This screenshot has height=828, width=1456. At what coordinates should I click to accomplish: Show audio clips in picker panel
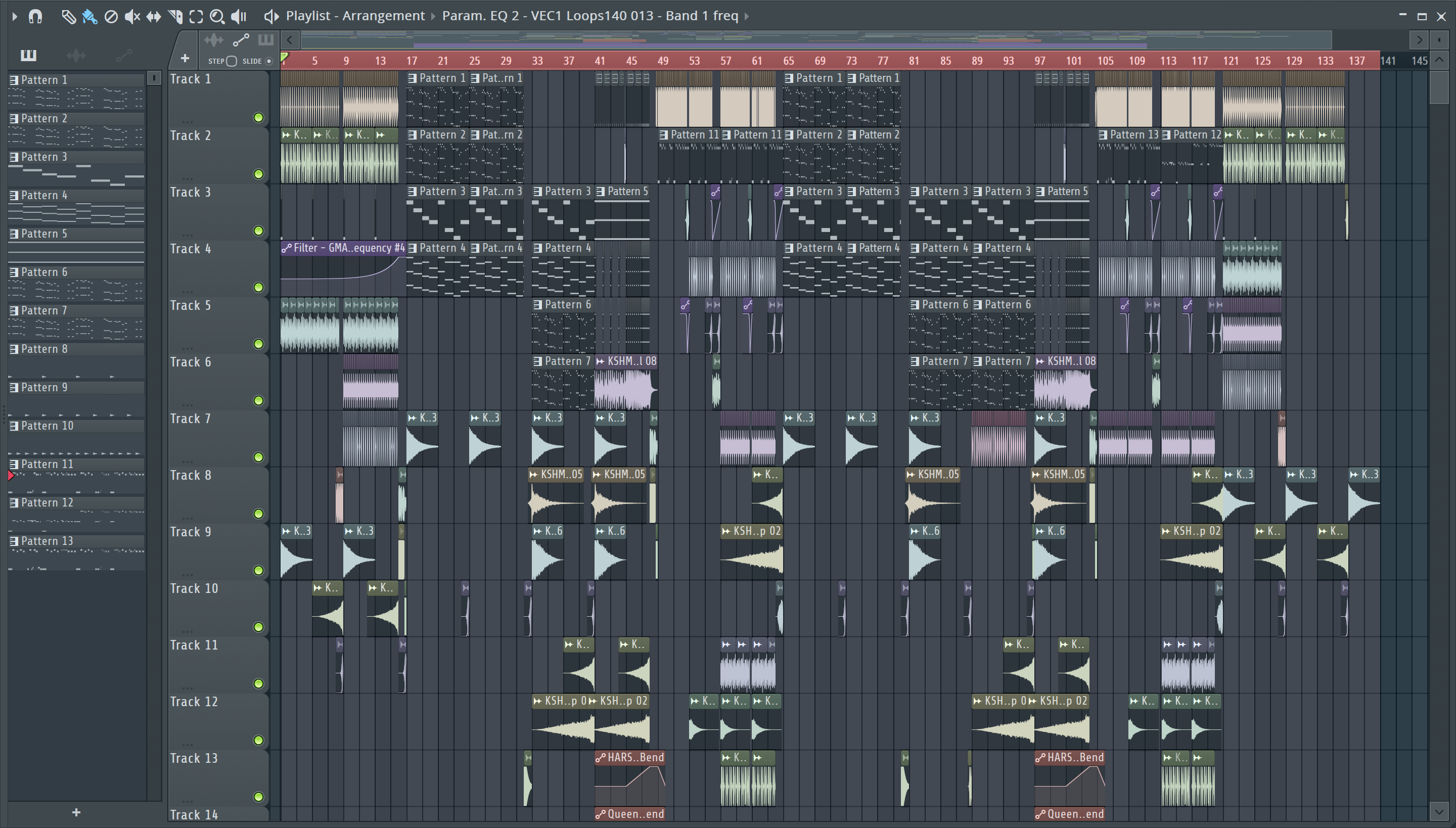(76, 55)
